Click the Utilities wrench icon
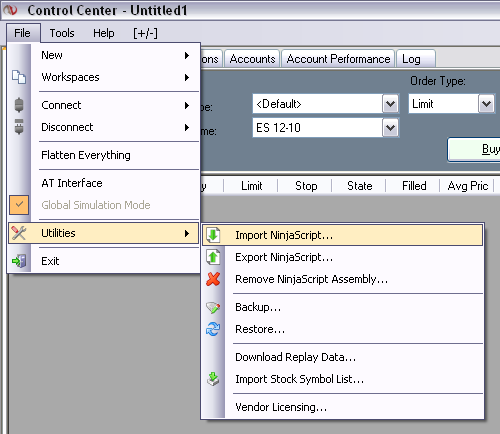This screenshot has width=500, height=434. coord(19,233)
